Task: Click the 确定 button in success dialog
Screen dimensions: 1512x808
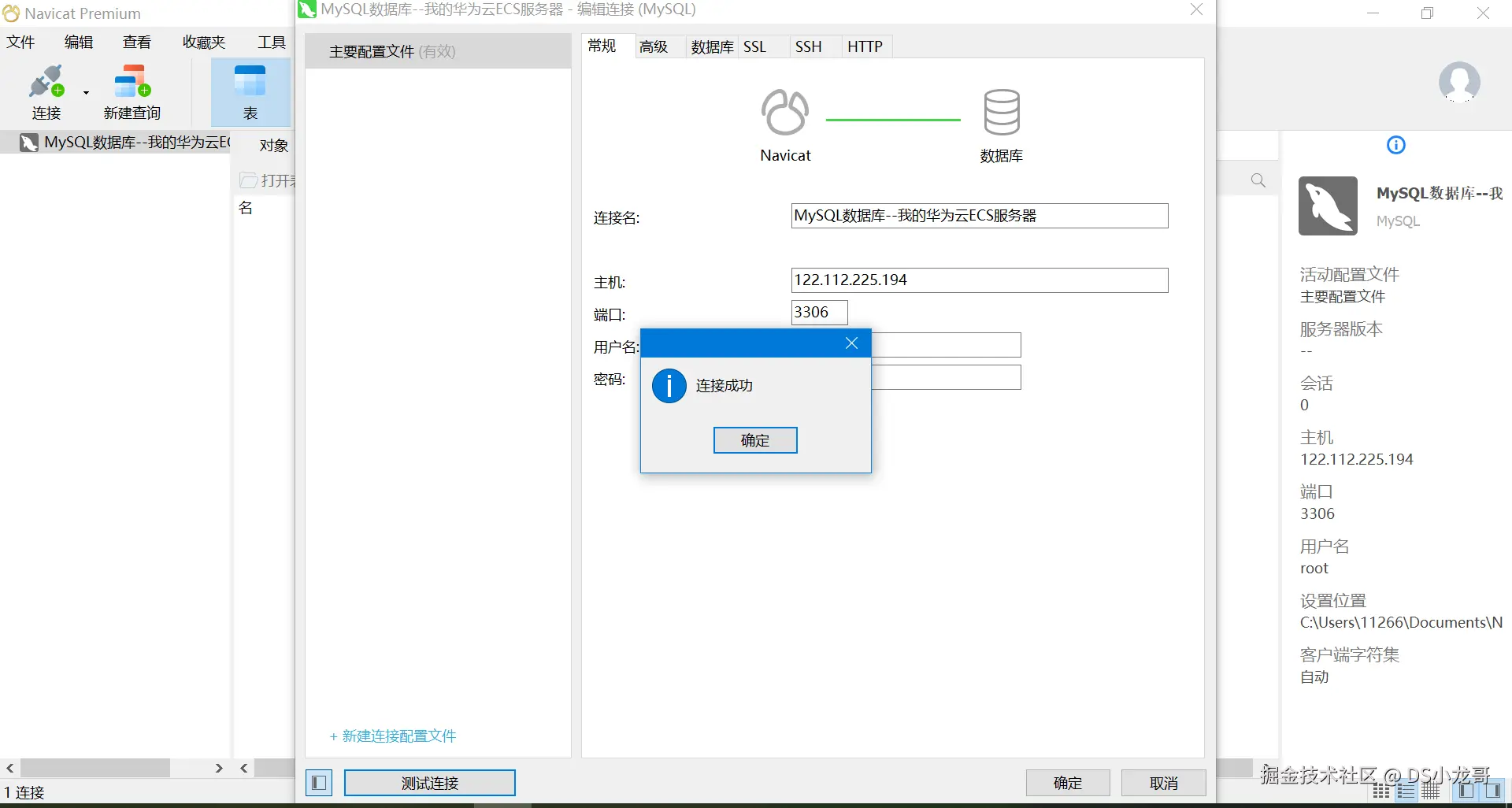Action: pyautogui.click(x=755, y=440)
